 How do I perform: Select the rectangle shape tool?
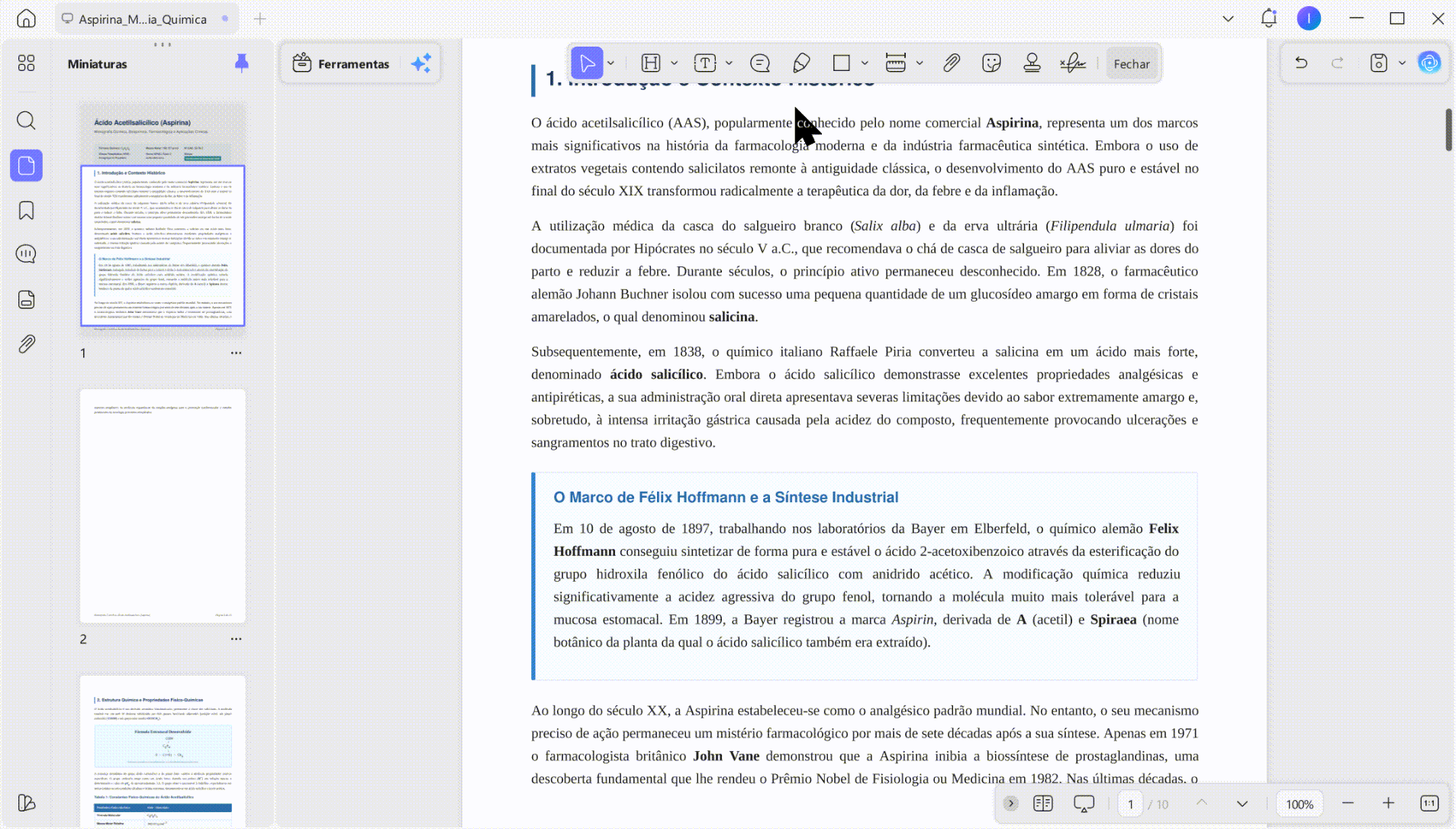click(842, 63)
